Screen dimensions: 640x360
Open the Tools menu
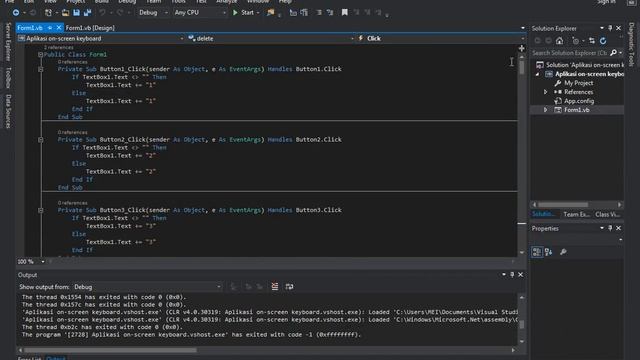[178, 2]
